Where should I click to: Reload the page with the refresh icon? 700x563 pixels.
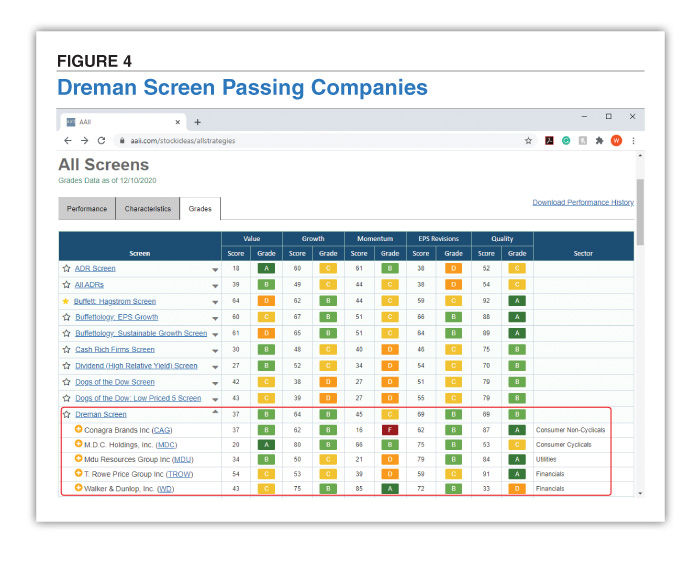[101, 141]
